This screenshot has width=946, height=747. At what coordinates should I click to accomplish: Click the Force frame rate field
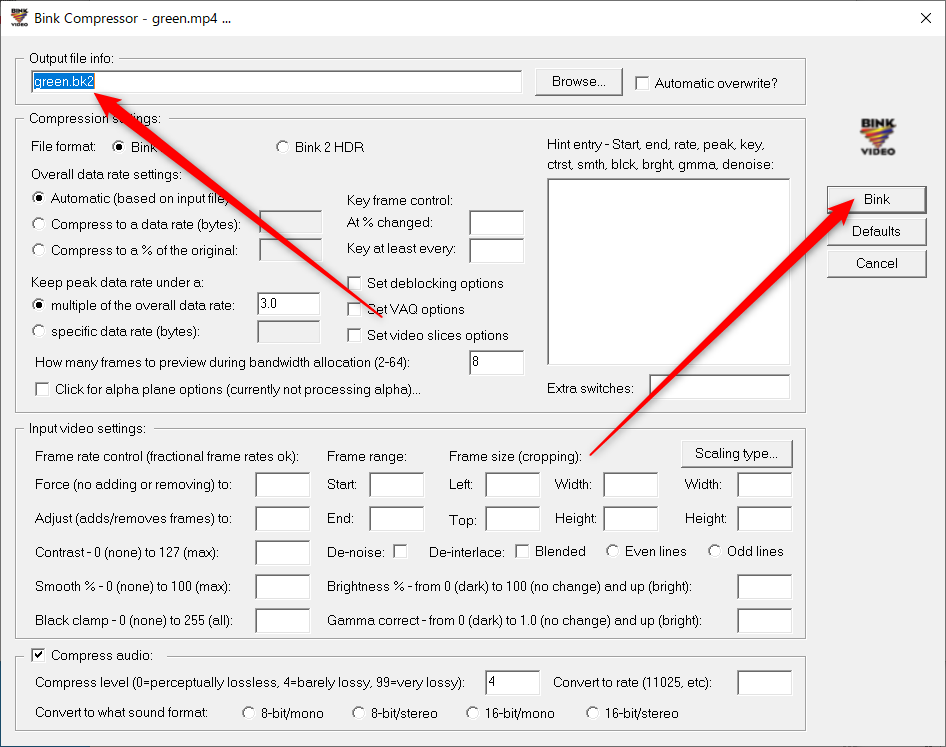pos(282,485)
